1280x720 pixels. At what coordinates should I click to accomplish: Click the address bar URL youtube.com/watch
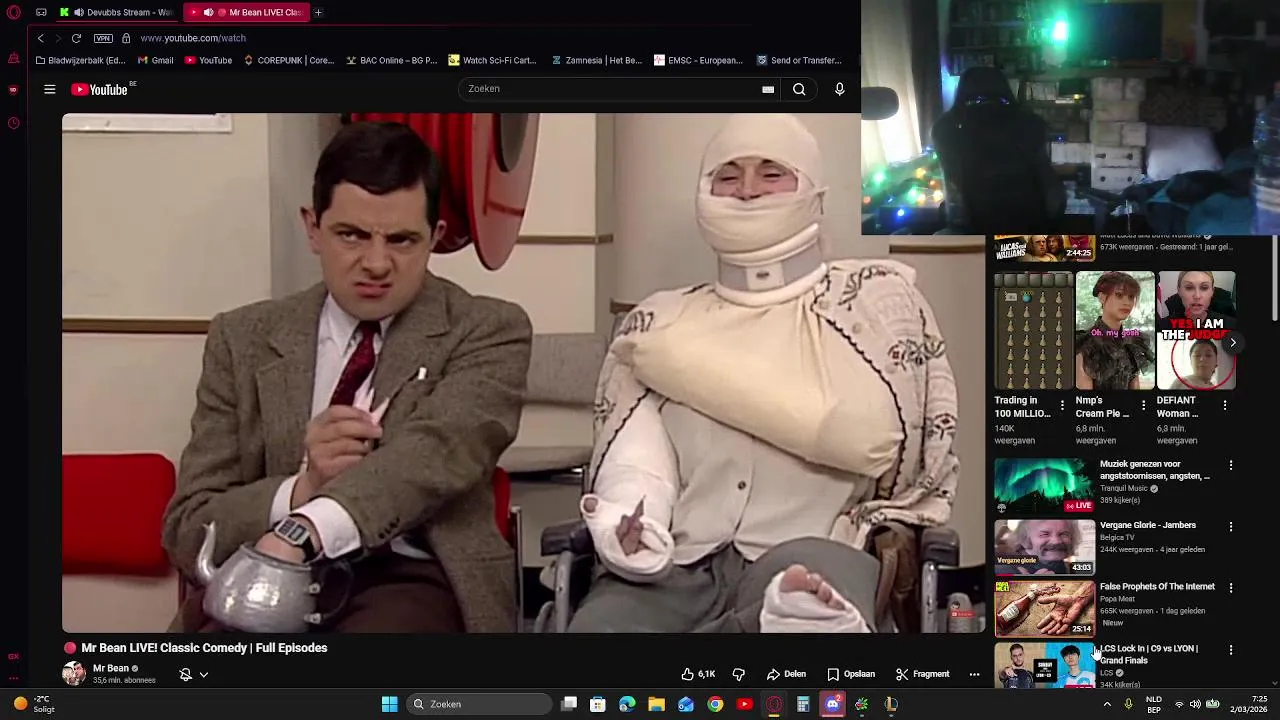[193, 38]
